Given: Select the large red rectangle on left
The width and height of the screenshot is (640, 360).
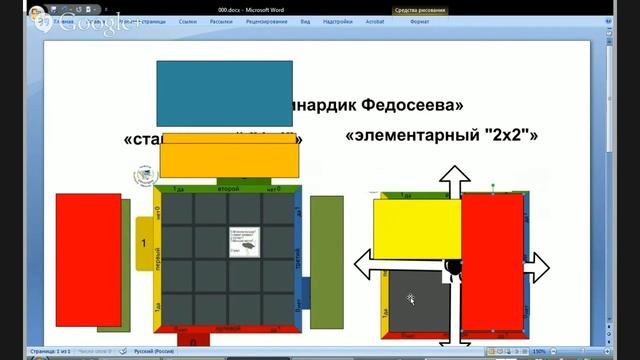Looking at the screenshot, I should [89, 260].
